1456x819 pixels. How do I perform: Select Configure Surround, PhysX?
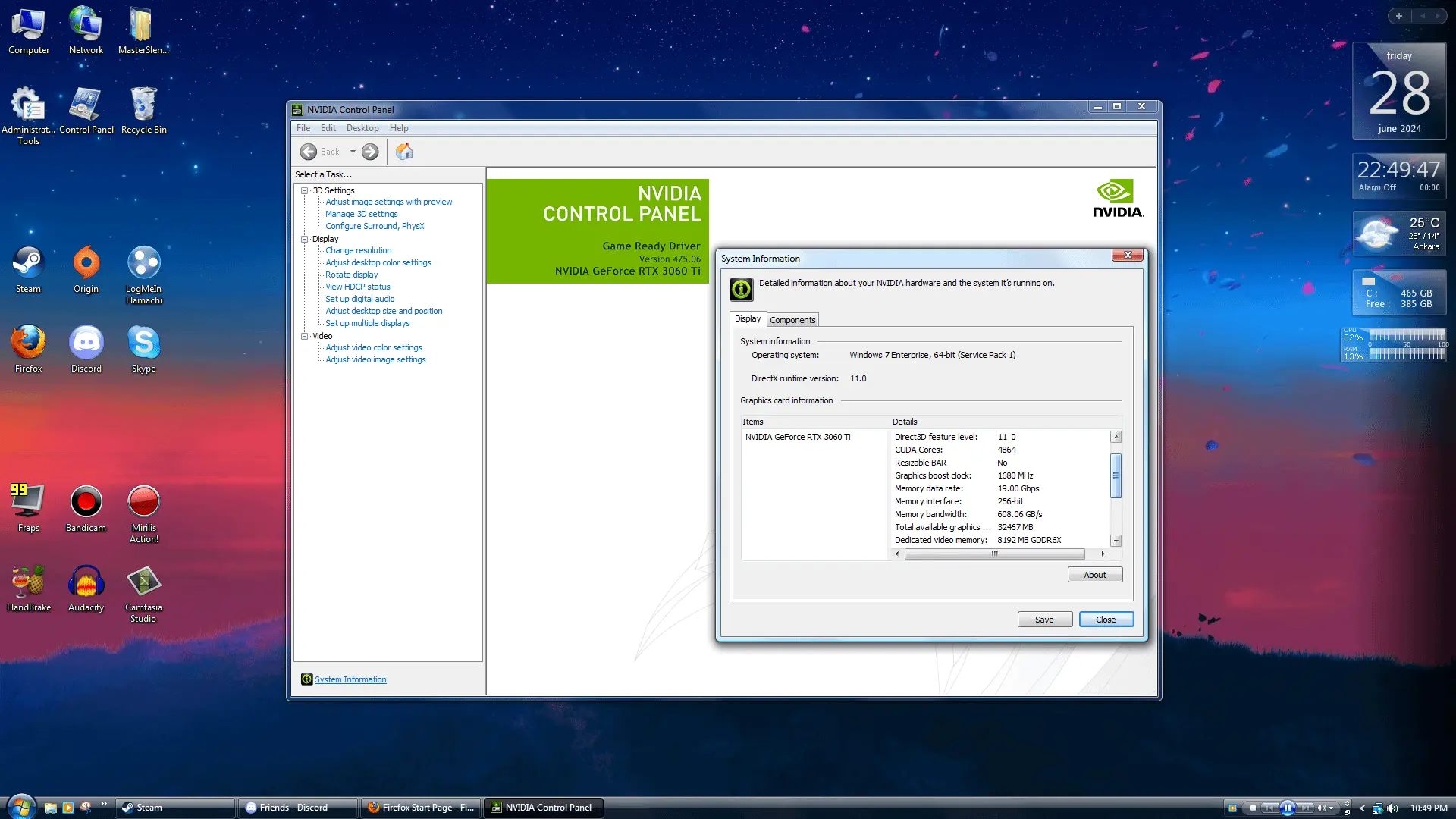click(x=375, y=226)
